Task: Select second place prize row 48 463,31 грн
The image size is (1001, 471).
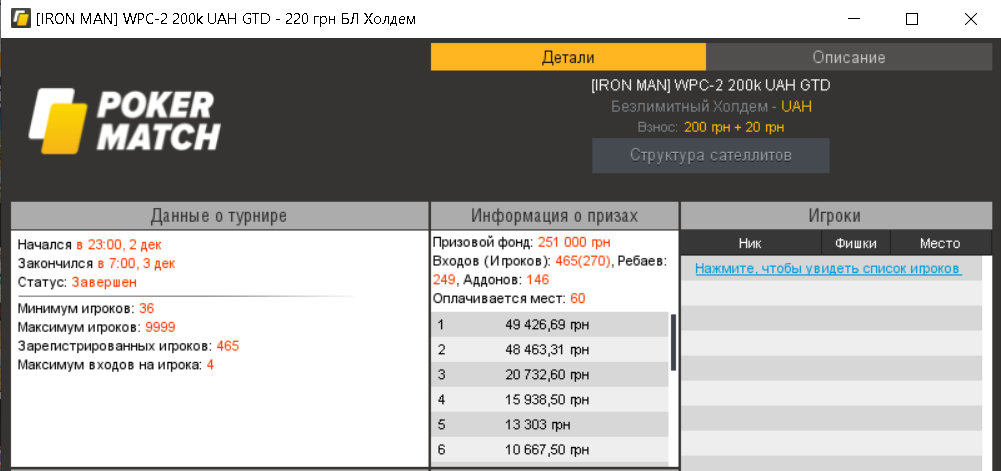Action: click(550, 350)
